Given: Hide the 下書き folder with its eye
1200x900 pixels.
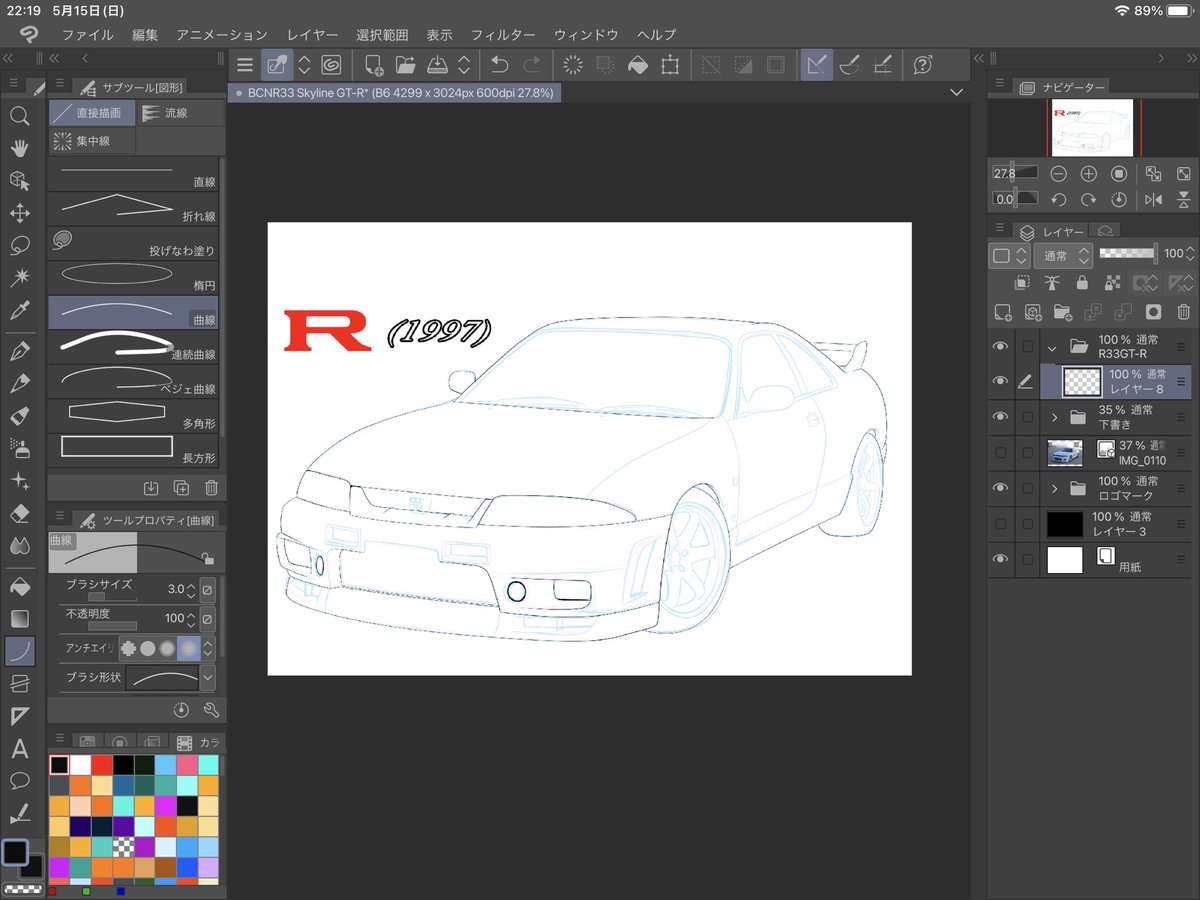Looking at the screenshot, I should [x=1000, y=417].
